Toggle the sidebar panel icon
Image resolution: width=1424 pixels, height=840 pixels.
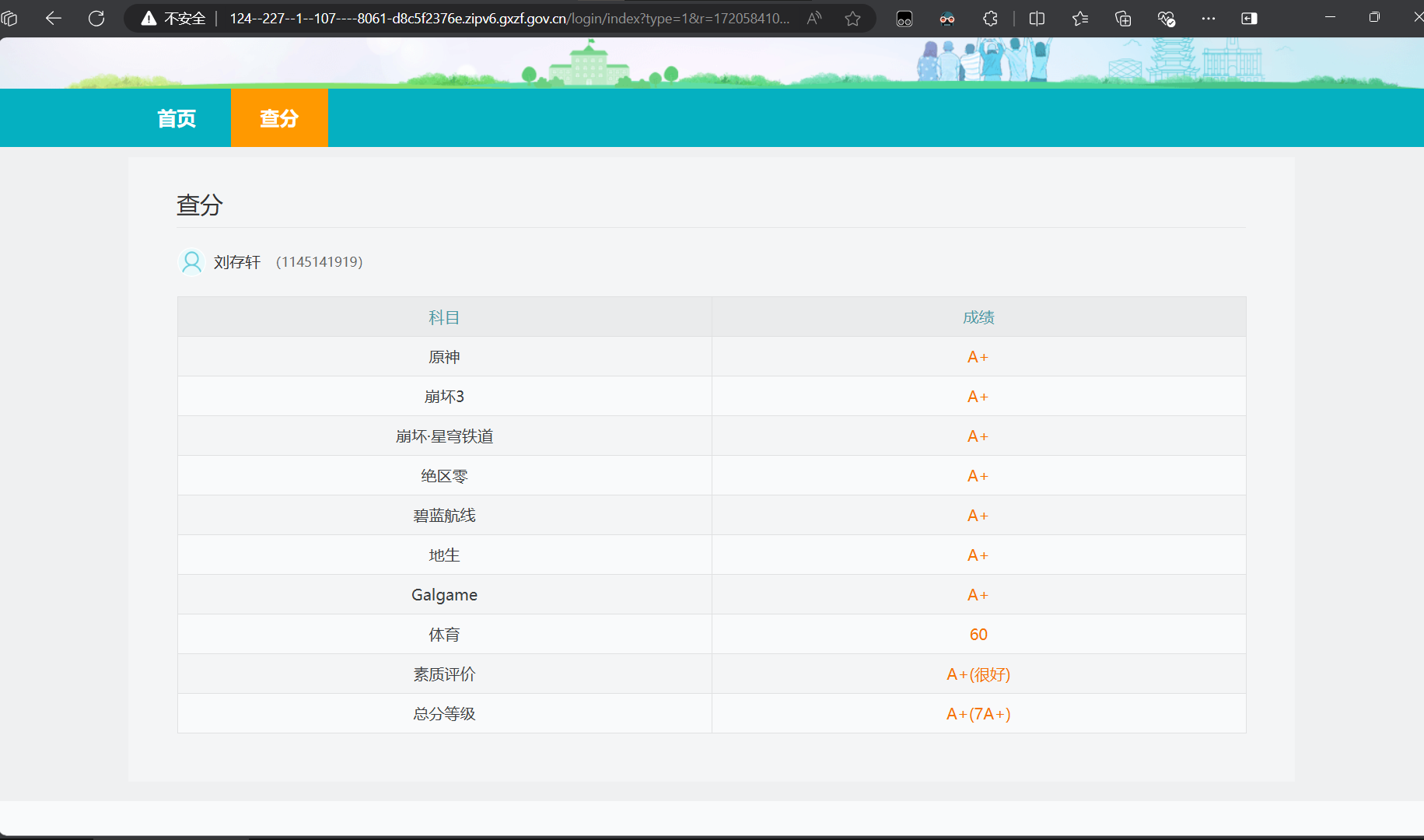pyautogui.click(x=1249, y=18)
